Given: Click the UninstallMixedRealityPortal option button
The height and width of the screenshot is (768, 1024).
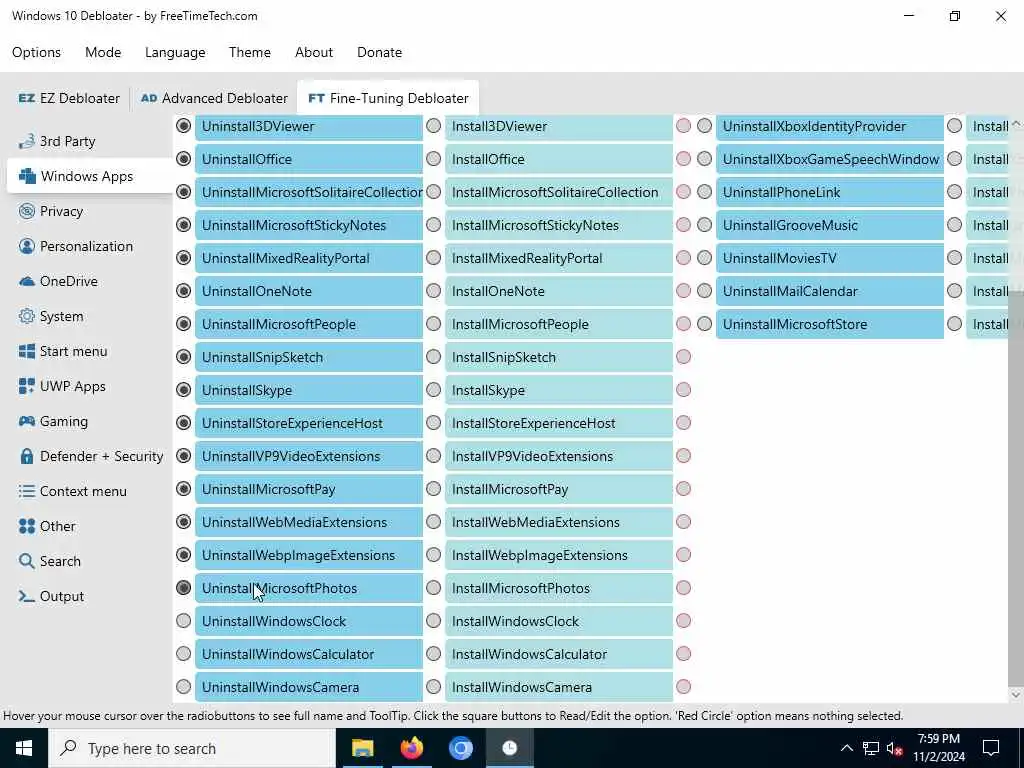Looking at the screenshot, I should (x=309, y=259).
